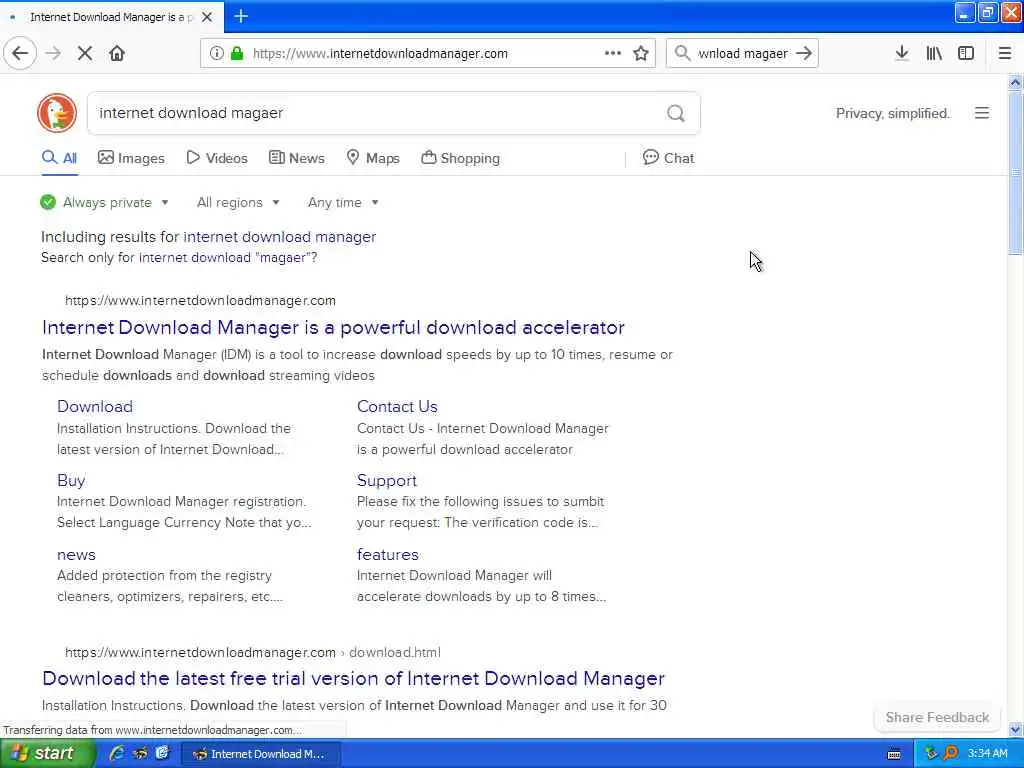Screen dimensions: 1024x768
Task: Open the Firefox home page icon
Action: point(117,54)
